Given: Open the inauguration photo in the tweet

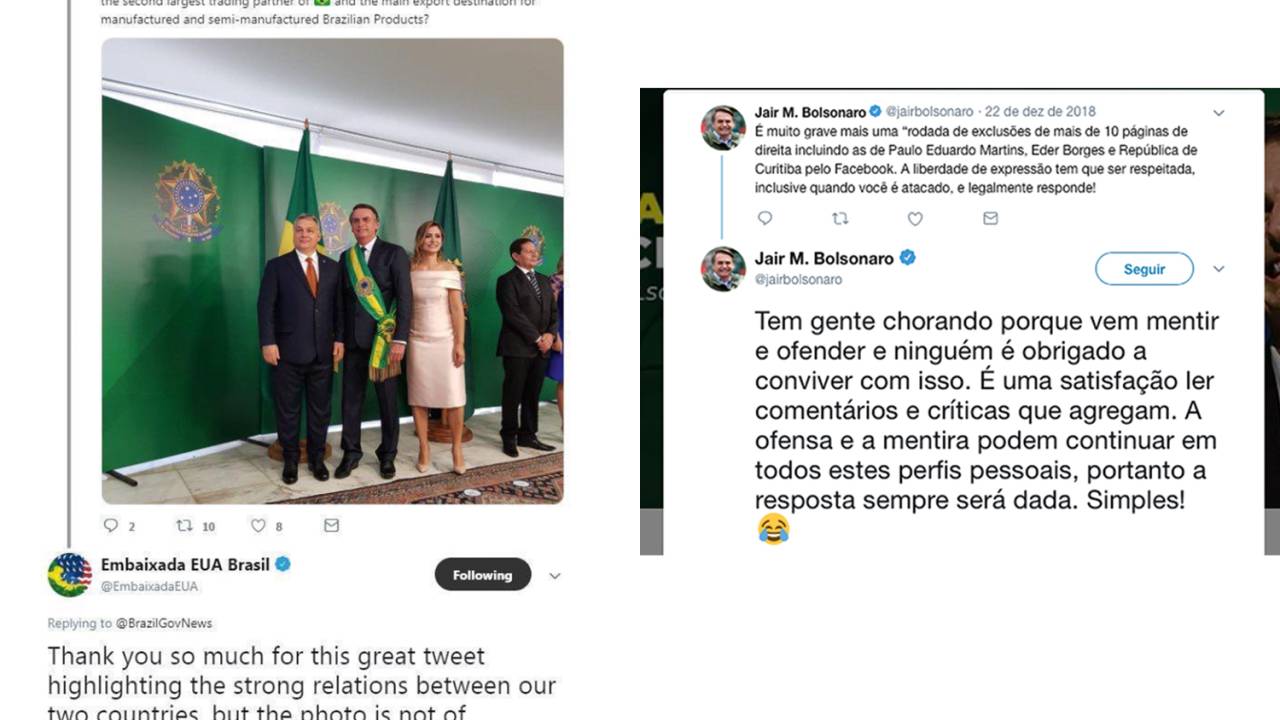Looking at the screenshot, I should tap(332, 271).
